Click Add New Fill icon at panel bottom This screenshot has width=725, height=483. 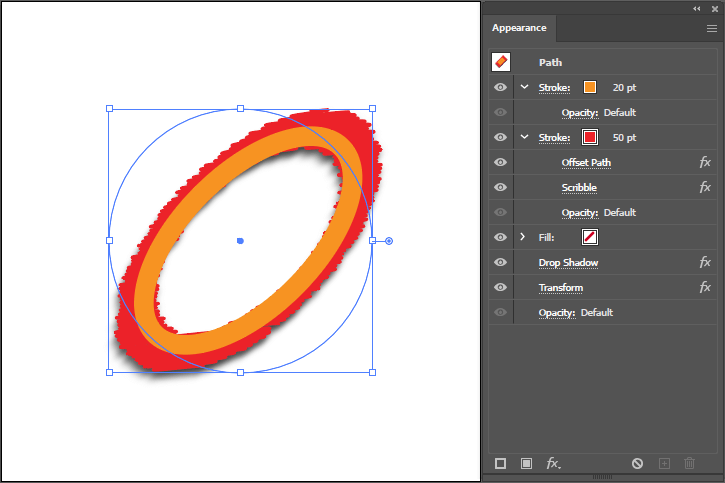point(526,463)
